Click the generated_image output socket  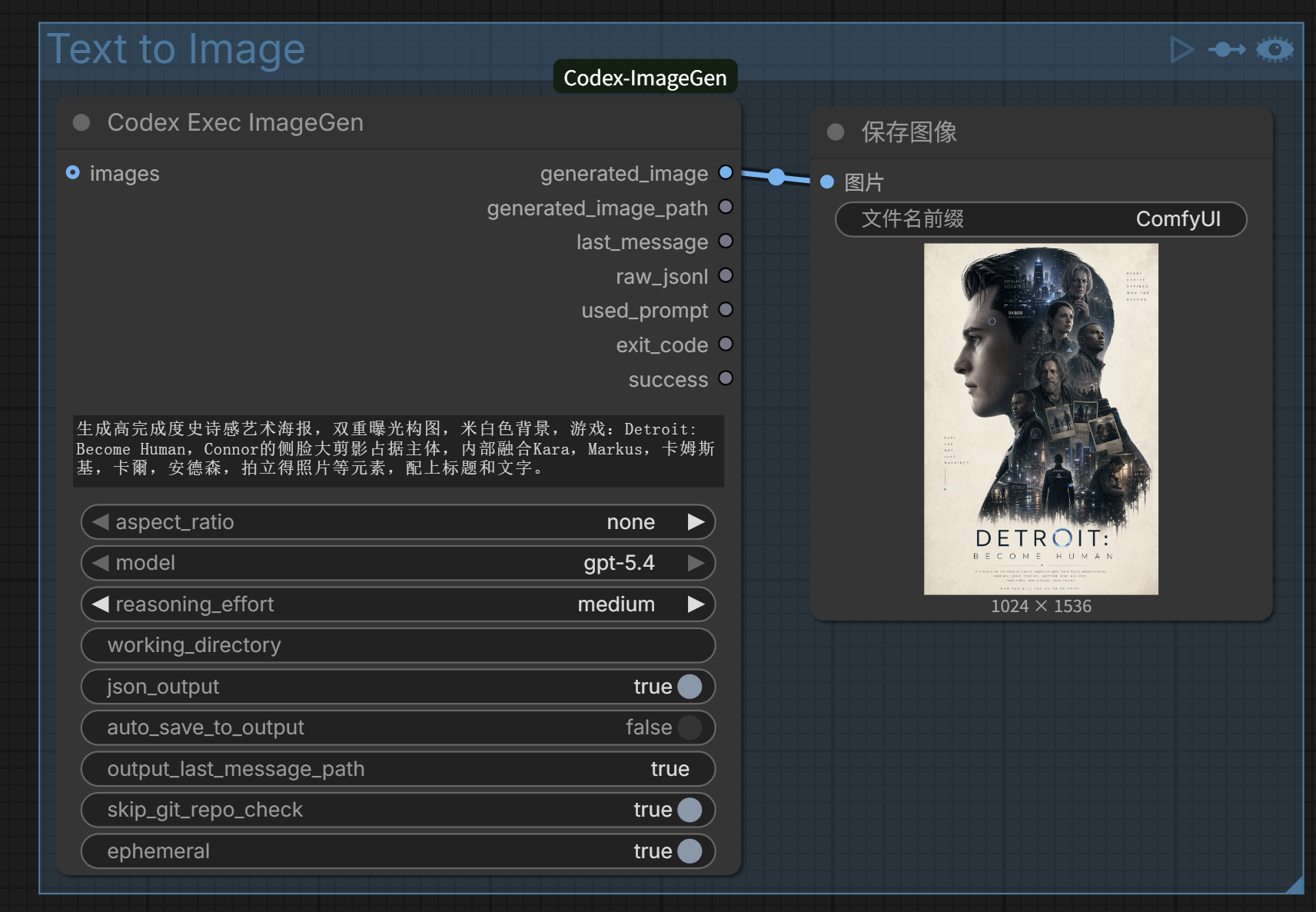pyautogui.click(x=726, y=173)
